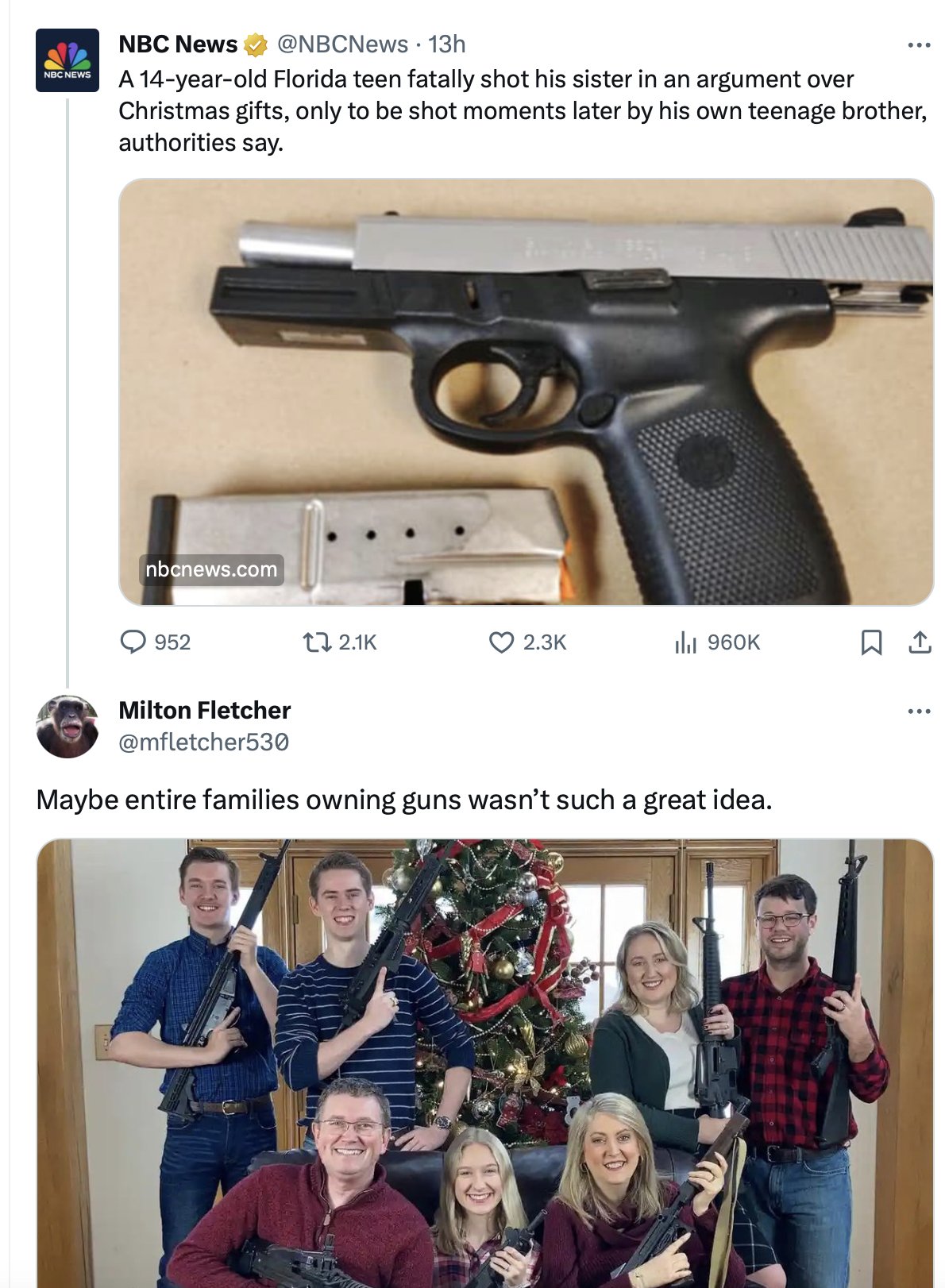Visit the @NBCNews handle
Image resolution: width=945 pixels, height=1288 pixels.
tap(342, 44)
